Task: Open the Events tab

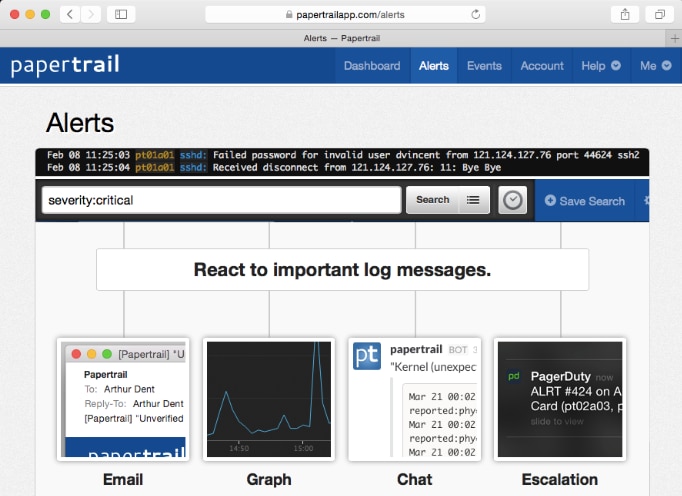Action: coord(484,66)
